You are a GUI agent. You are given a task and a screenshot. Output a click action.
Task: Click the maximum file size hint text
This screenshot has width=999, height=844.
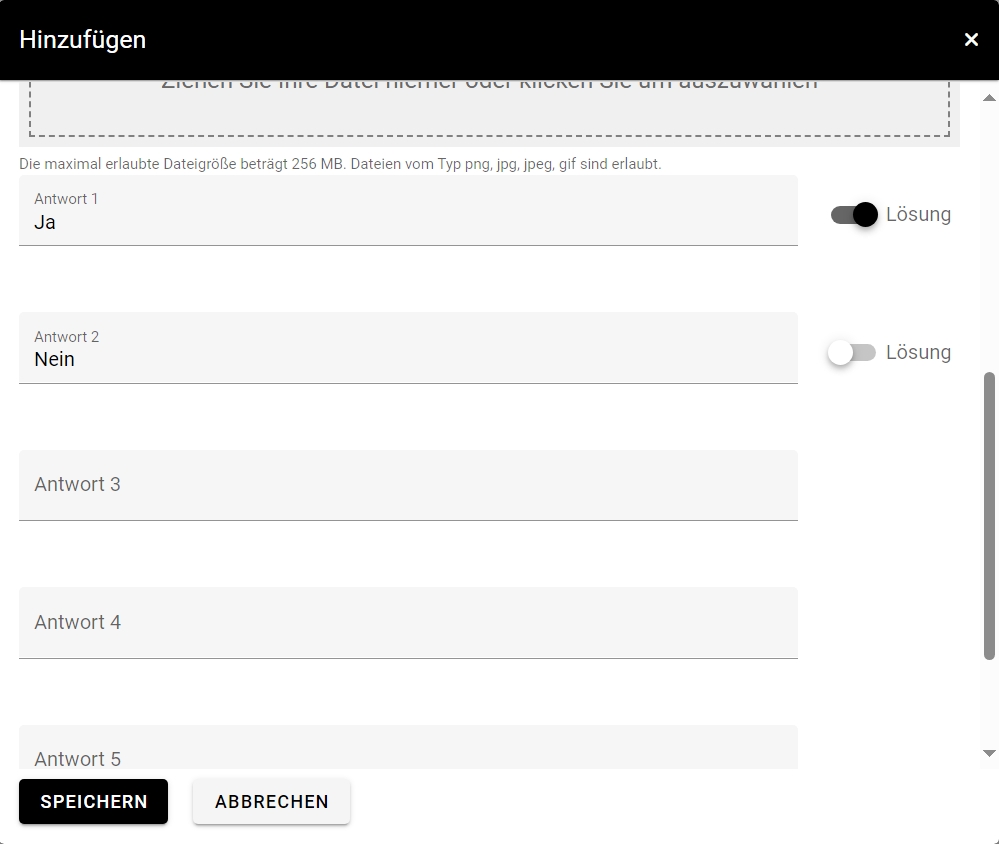coord(340,163)
